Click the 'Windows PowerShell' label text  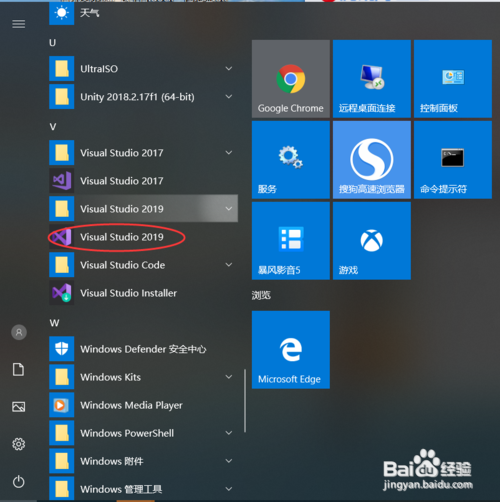click(x=127, y=433)
